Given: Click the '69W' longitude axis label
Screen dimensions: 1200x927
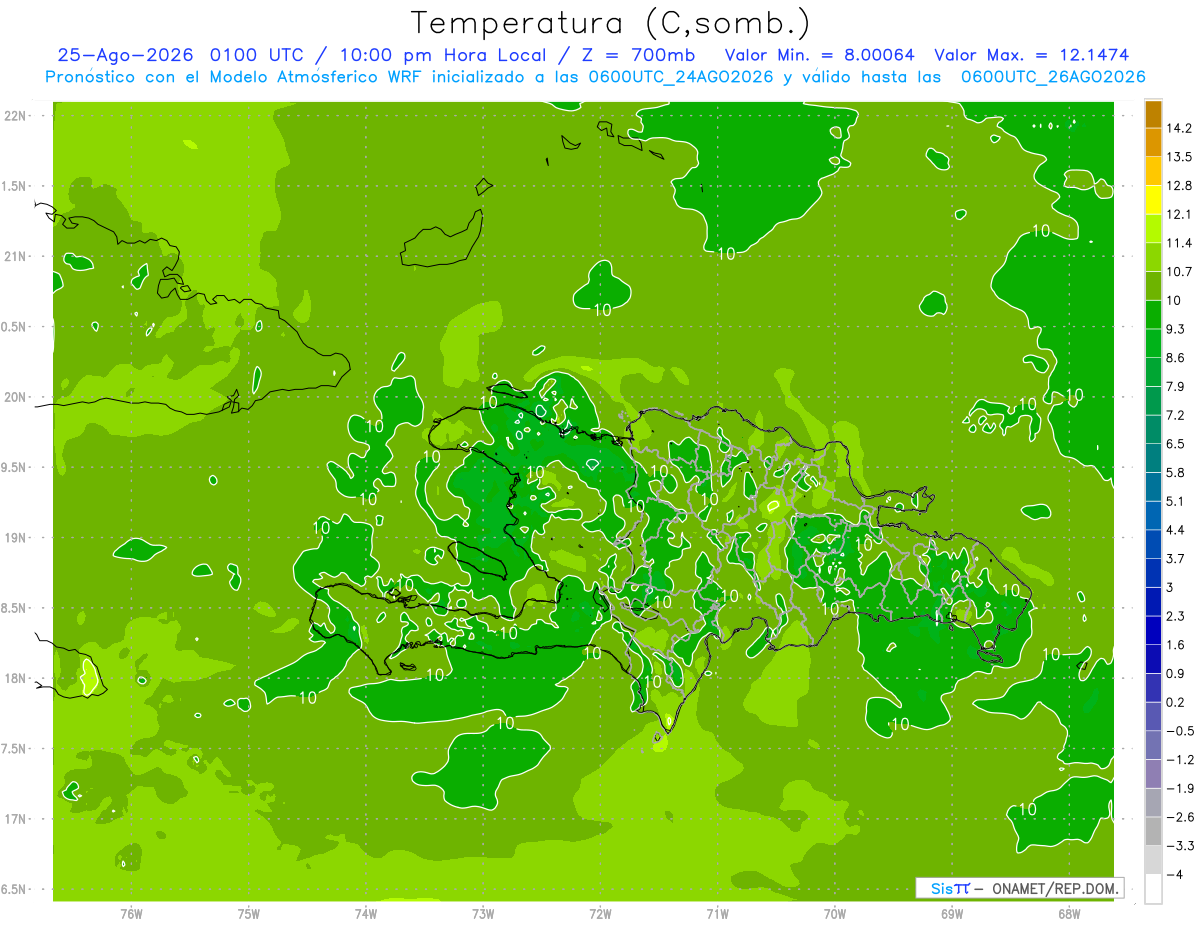Looking at the screenshot, I should coord(952,913).
